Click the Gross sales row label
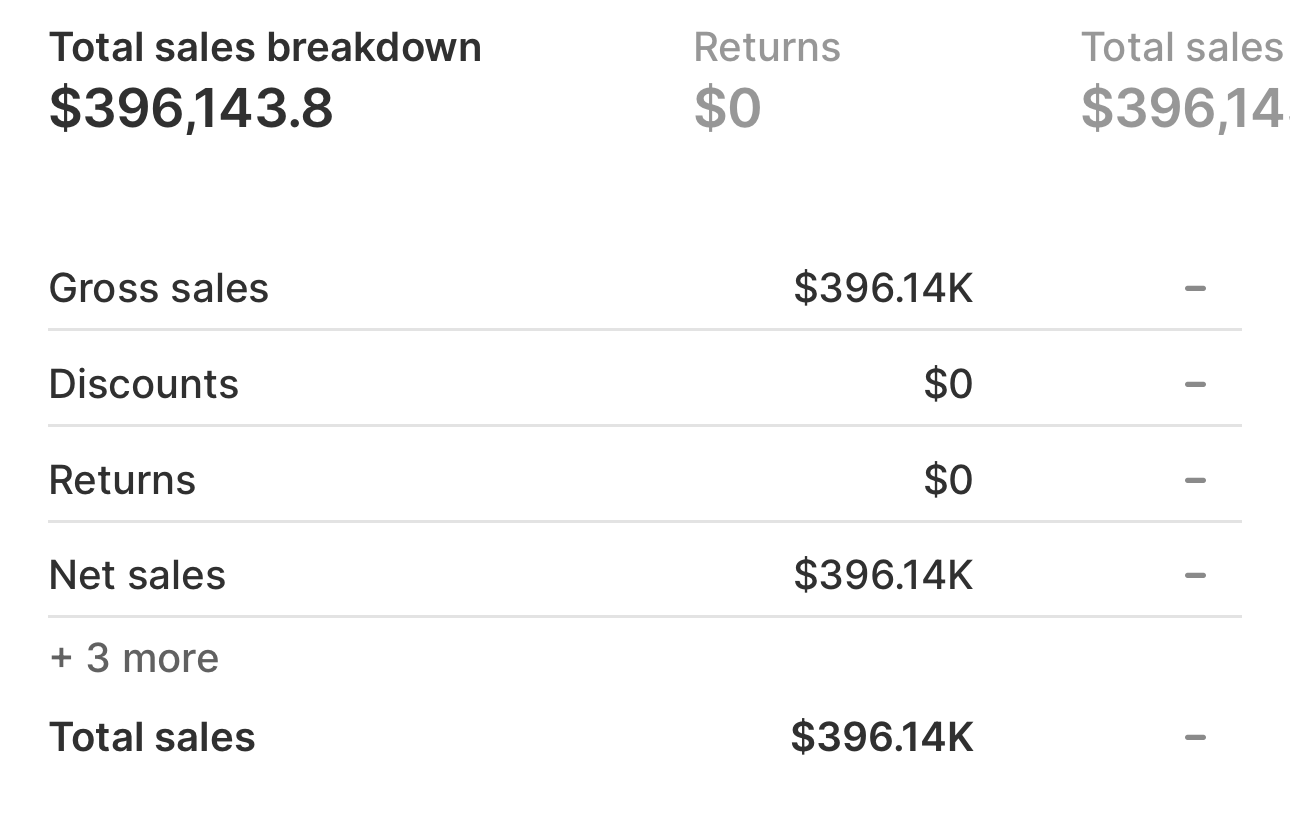The image size is (1290, 827). [159, 289]
